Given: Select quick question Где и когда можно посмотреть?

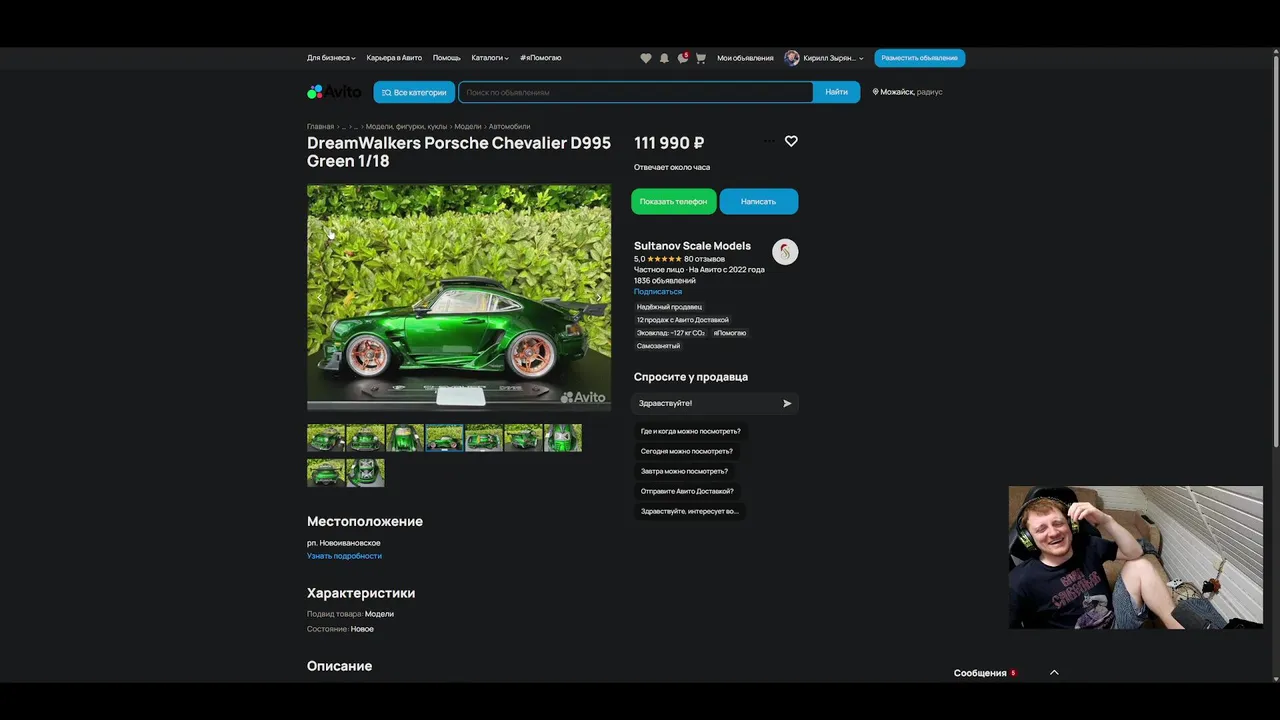Looking at the screenshot, I should 690,431.
